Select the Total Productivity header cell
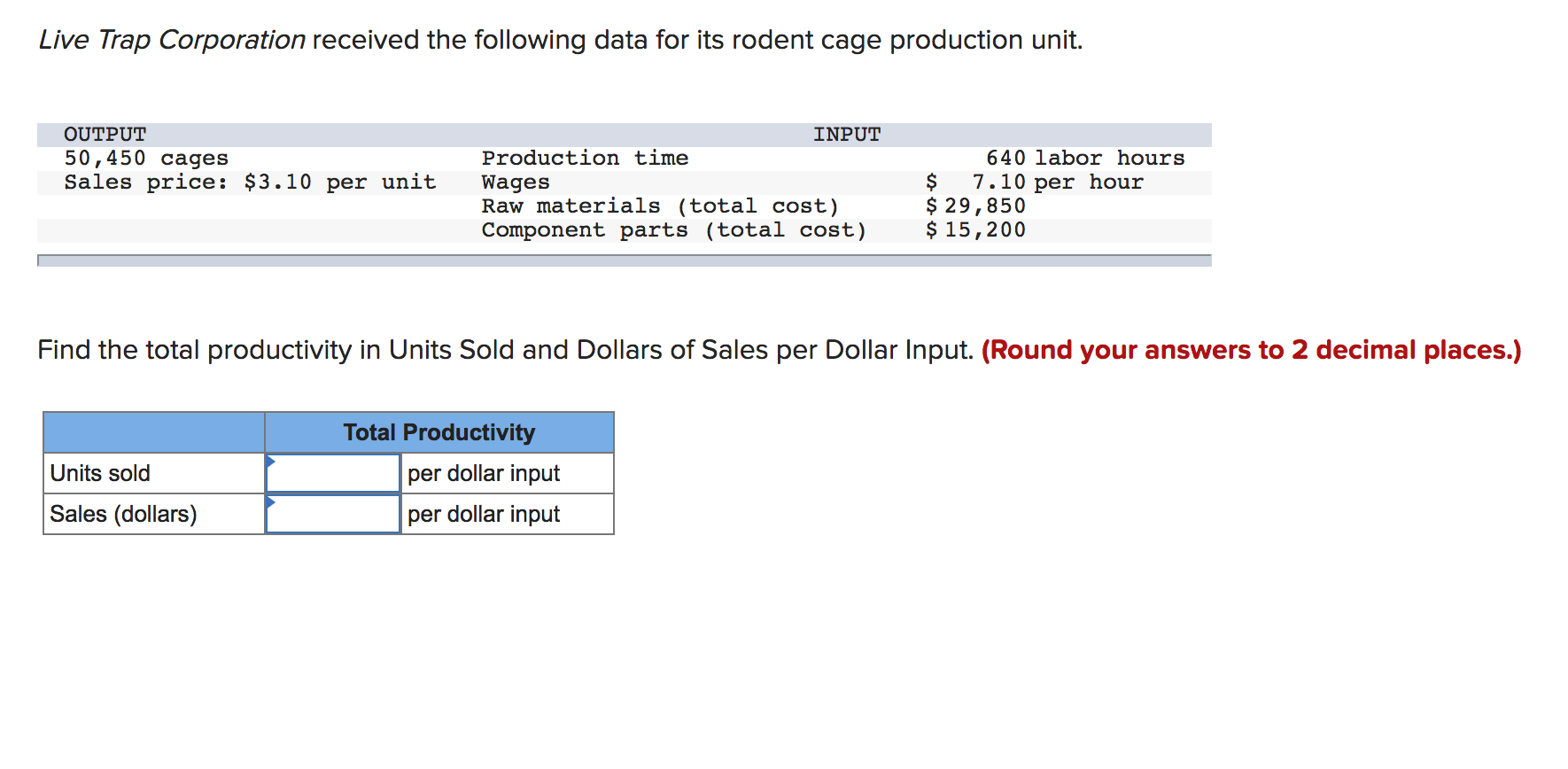This screenshot has width=1568, height=769. tap(439, 432)
